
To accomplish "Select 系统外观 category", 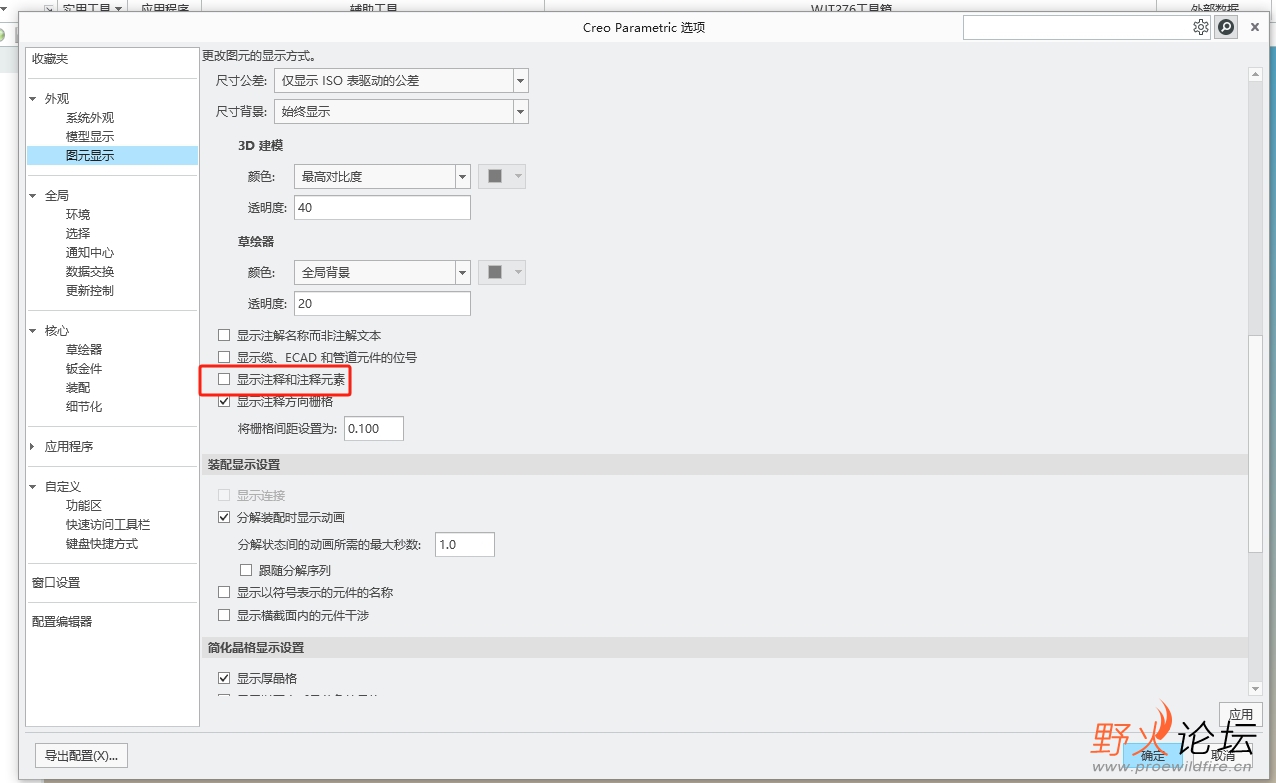I will pyautogui.click(x=90, y=118).
